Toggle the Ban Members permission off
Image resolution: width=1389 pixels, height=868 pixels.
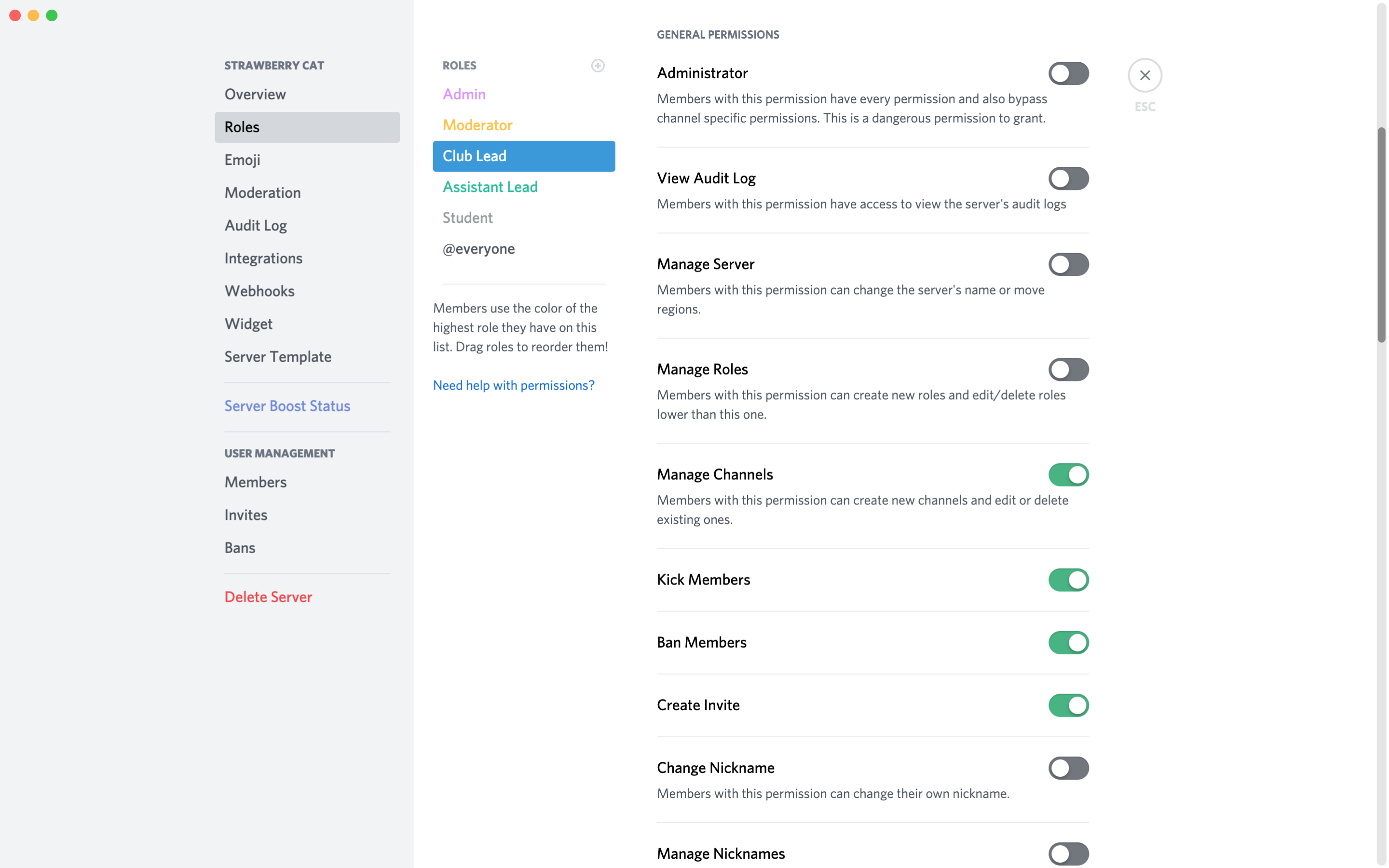pos(1068,642)
